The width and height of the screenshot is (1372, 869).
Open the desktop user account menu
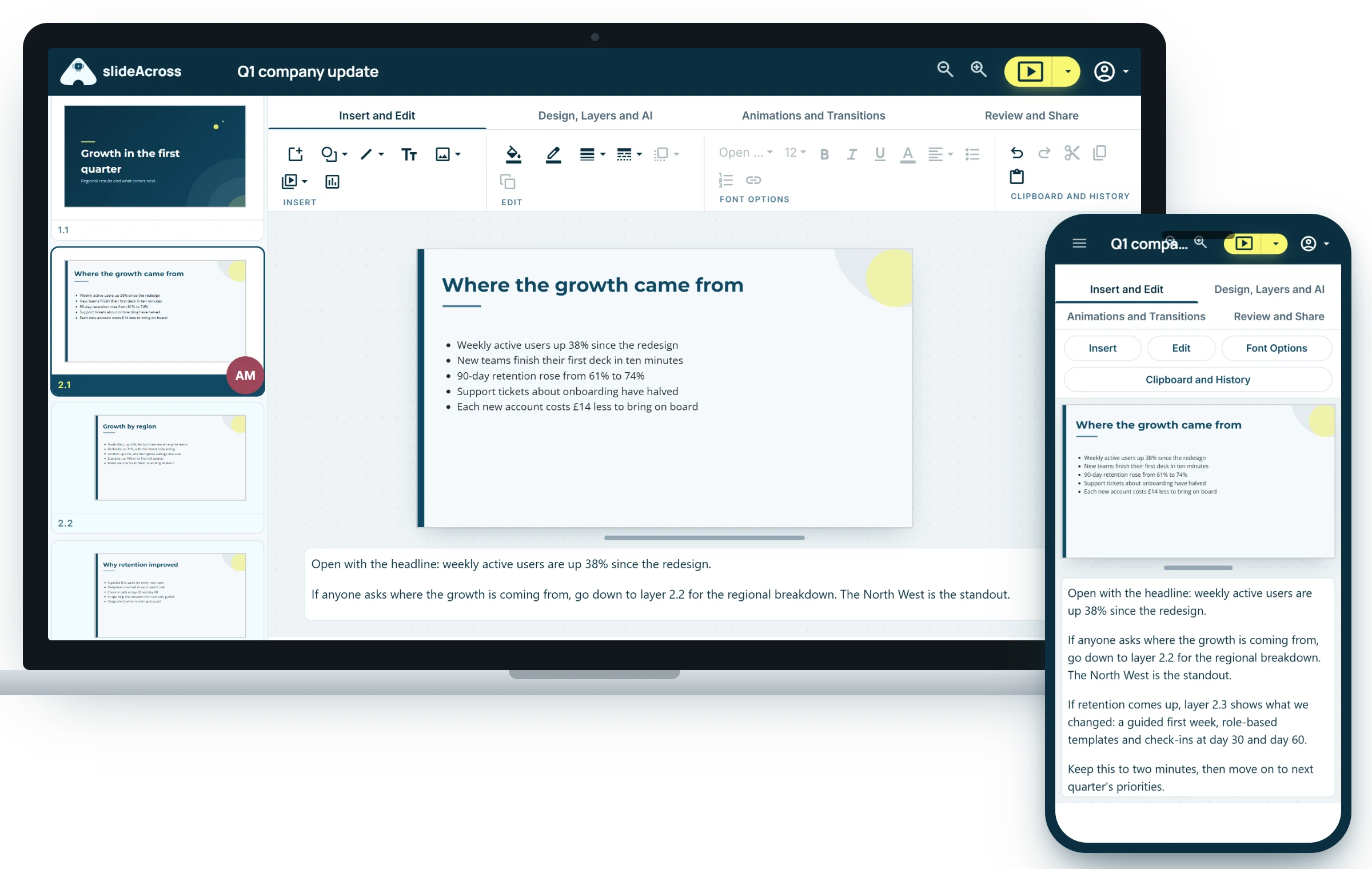(1111, 71)
